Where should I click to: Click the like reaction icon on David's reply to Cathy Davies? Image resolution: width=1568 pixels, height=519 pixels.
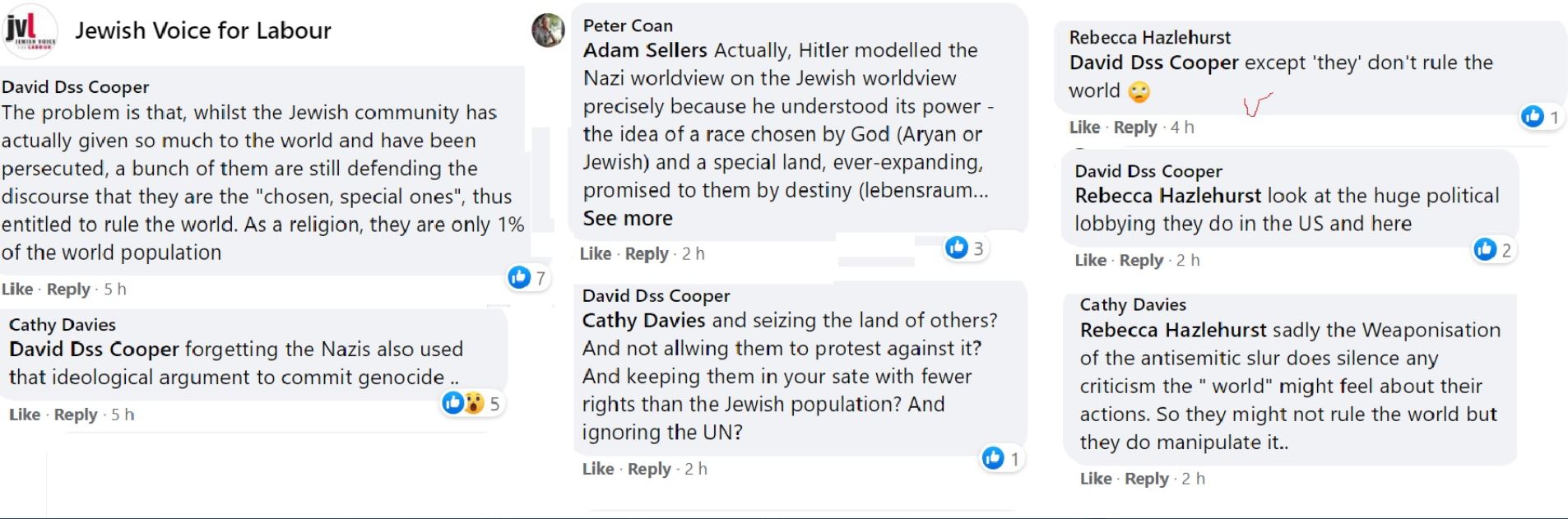pyautogui.click(x=994, y=458)
